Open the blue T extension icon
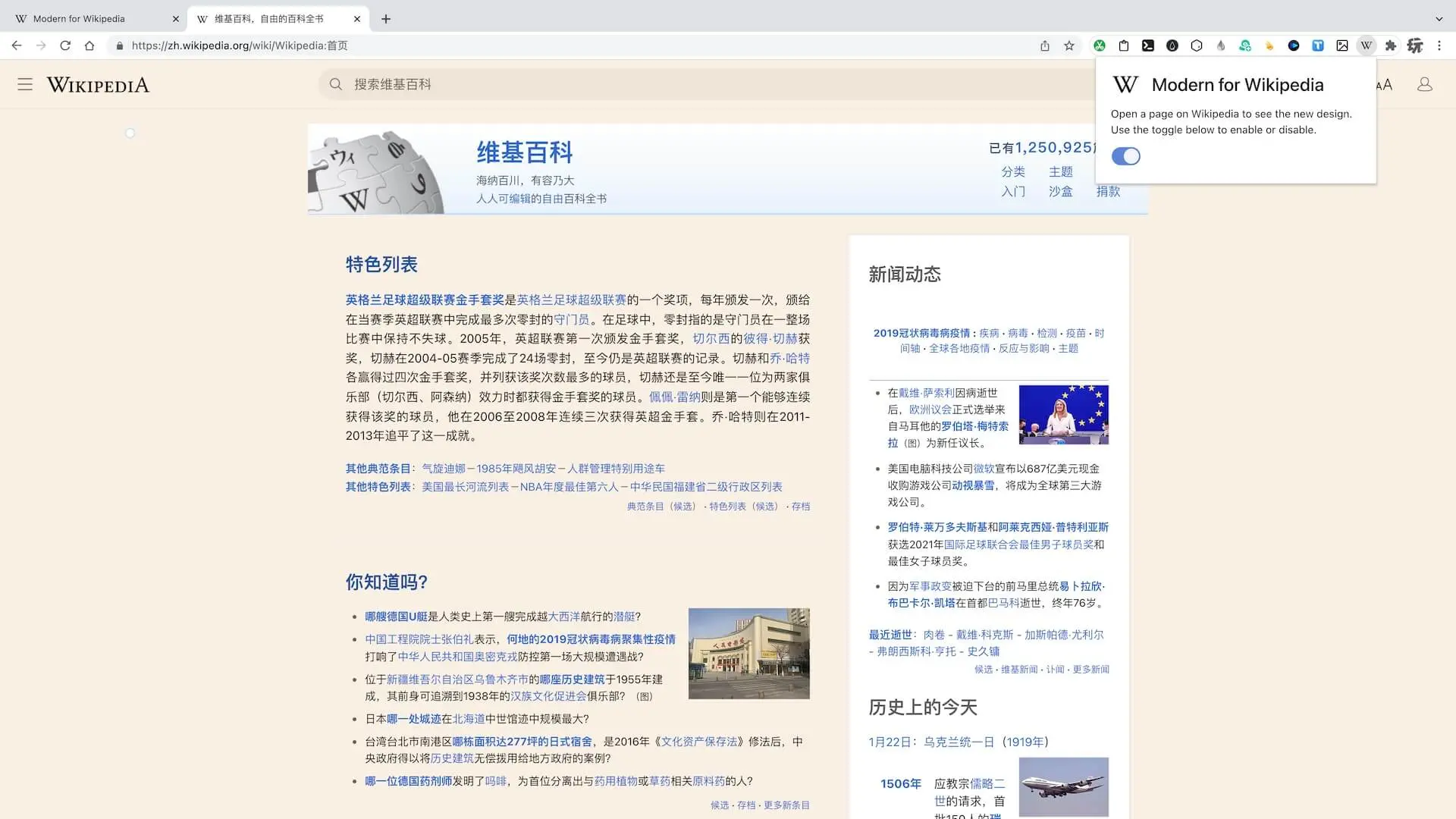The image size is (1456, 819). 1318,45
